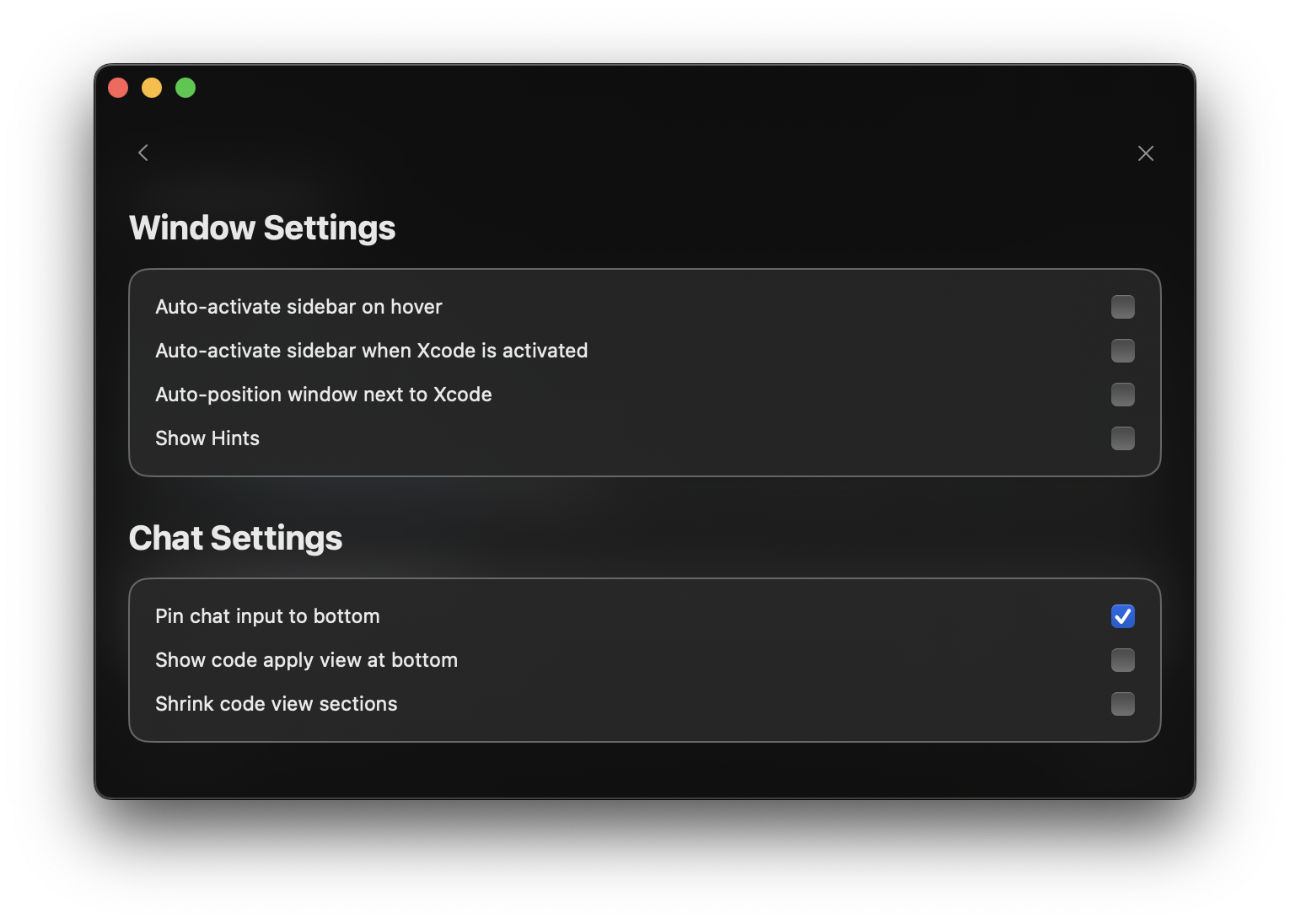Click the Show Hints label text
Image resolution: width=1290 pixels, height=924 pixels.
coord(207,438)
